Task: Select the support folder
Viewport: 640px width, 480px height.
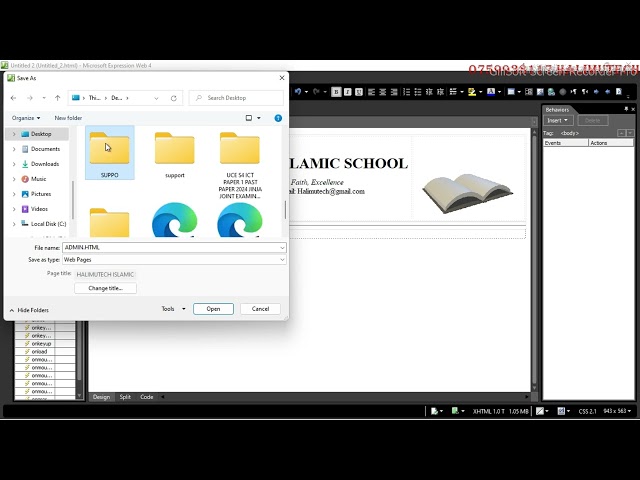Action: [175, 154]
